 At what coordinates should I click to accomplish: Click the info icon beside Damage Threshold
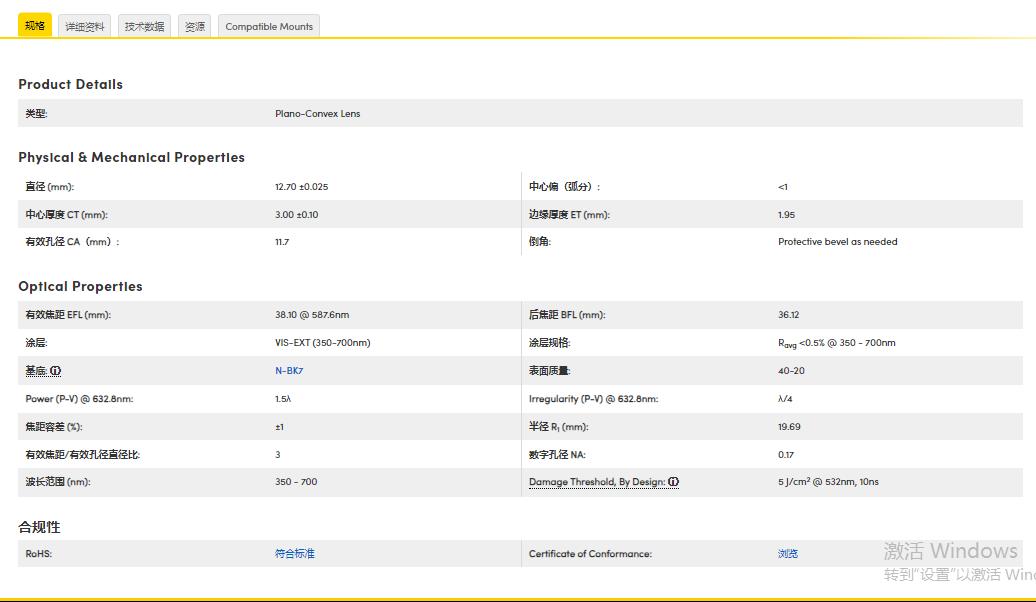click(674, 482)
